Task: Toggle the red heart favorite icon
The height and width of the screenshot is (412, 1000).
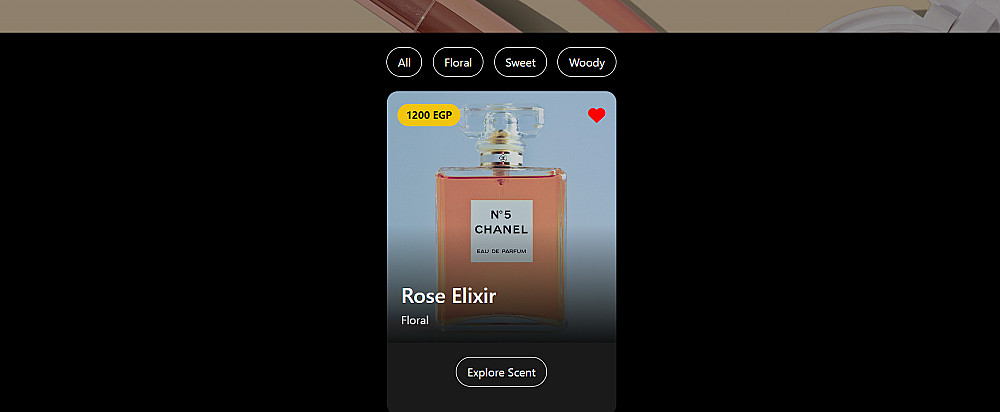Action: click(596, 115)
